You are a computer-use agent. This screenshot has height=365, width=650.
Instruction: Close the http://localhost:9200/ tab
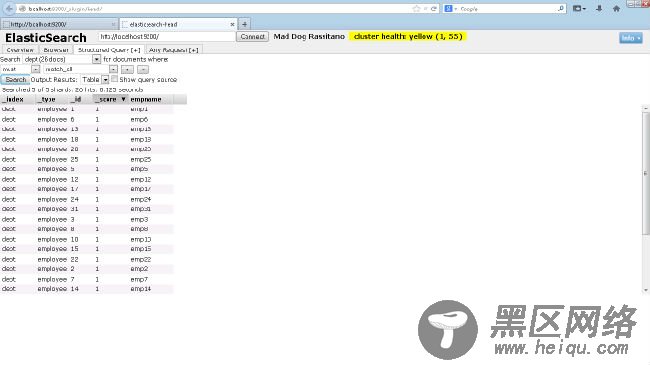tap(114, 24)
